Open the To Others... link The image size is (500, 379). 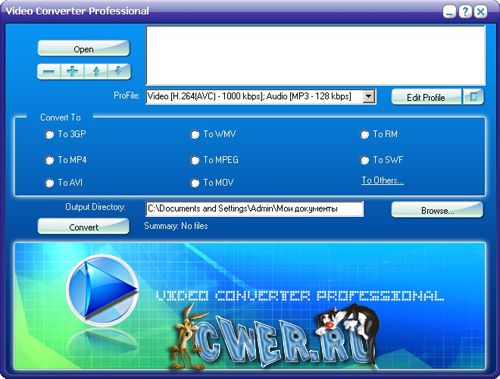[x=382, y=180]
